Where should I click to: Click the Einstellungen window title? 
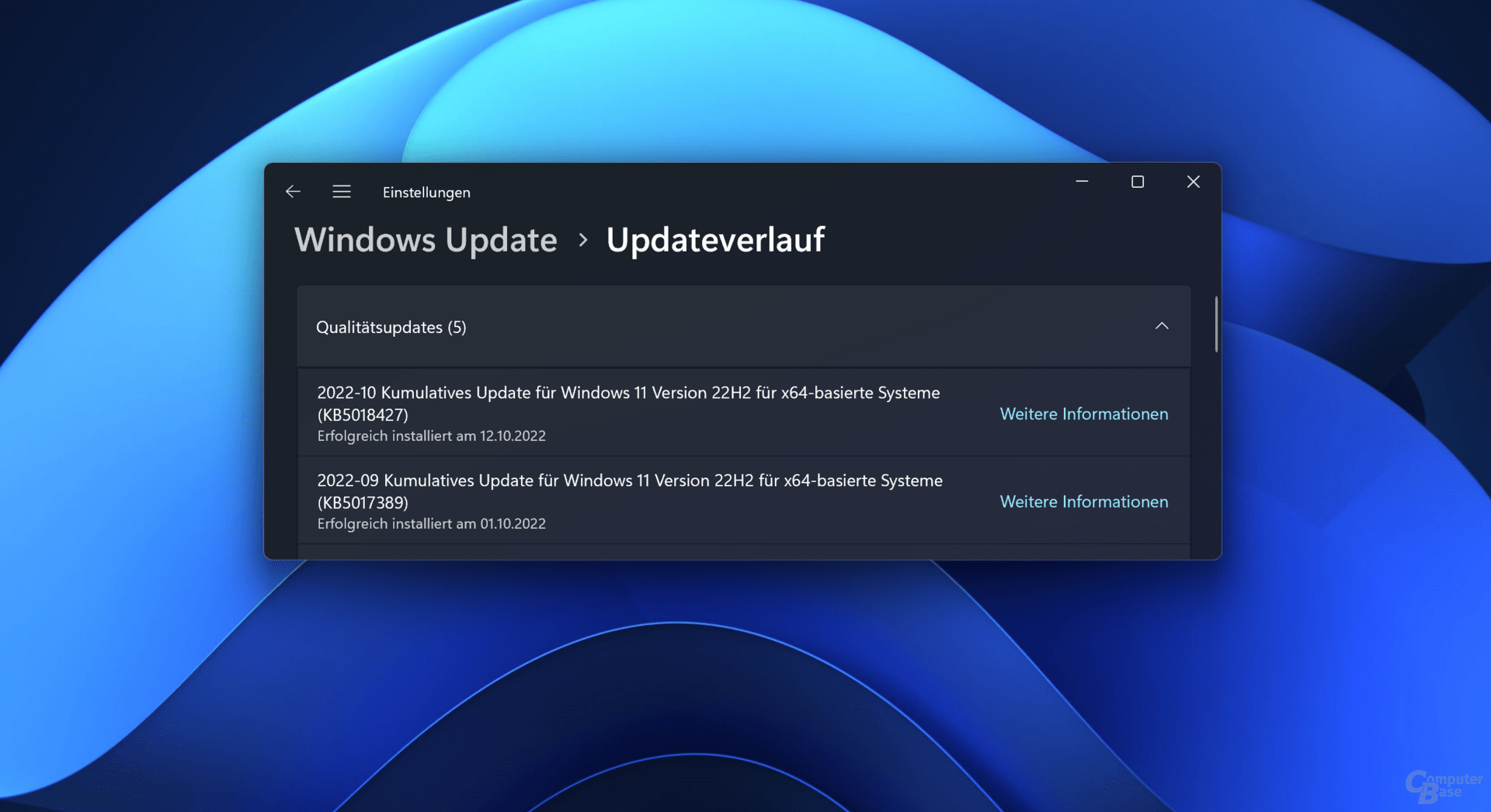[x=426, y=193]
